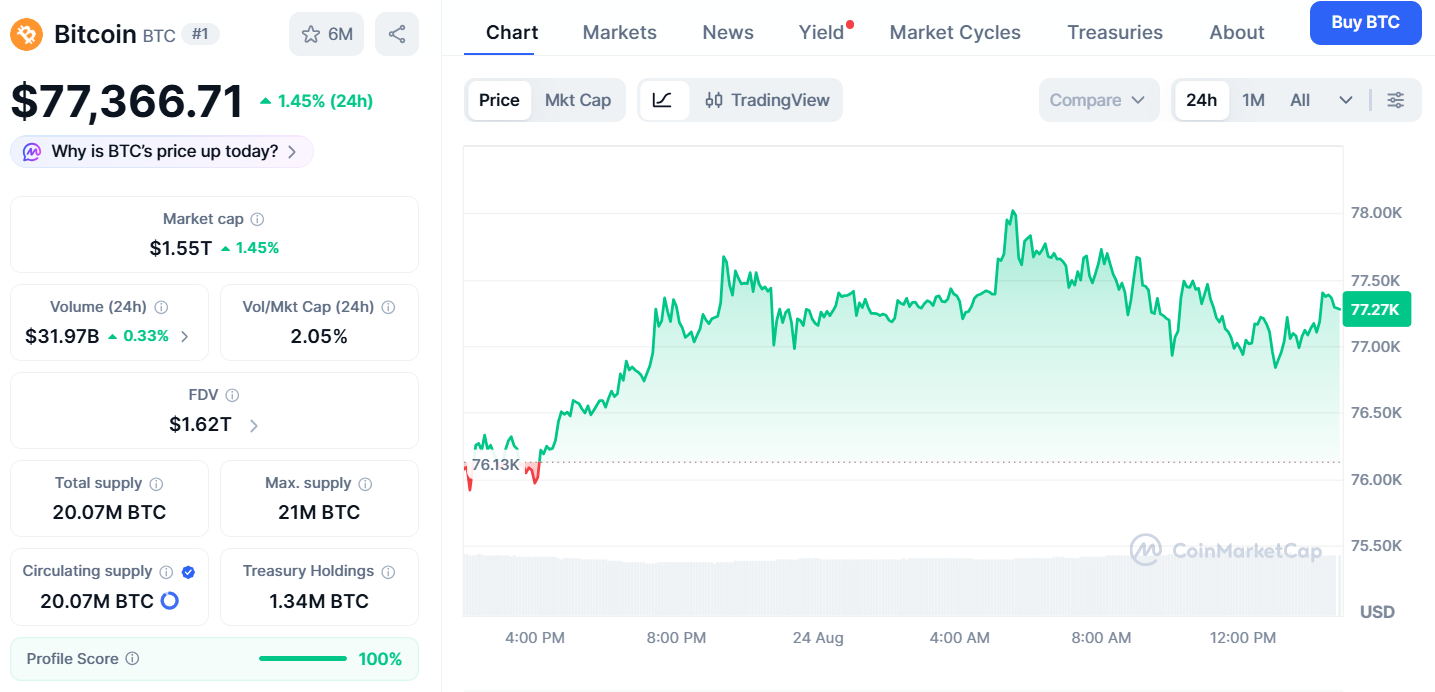Expand Volume (24h) details arrow

[184, 337]
